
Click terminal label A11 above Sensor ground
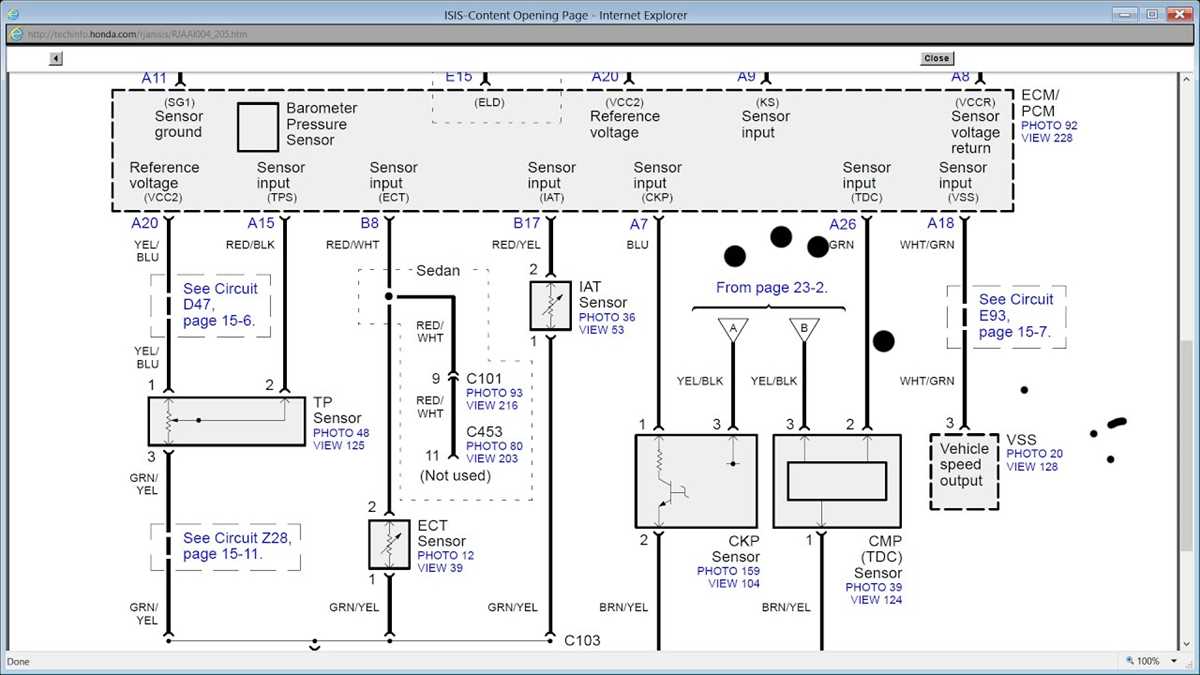(155, 77)
